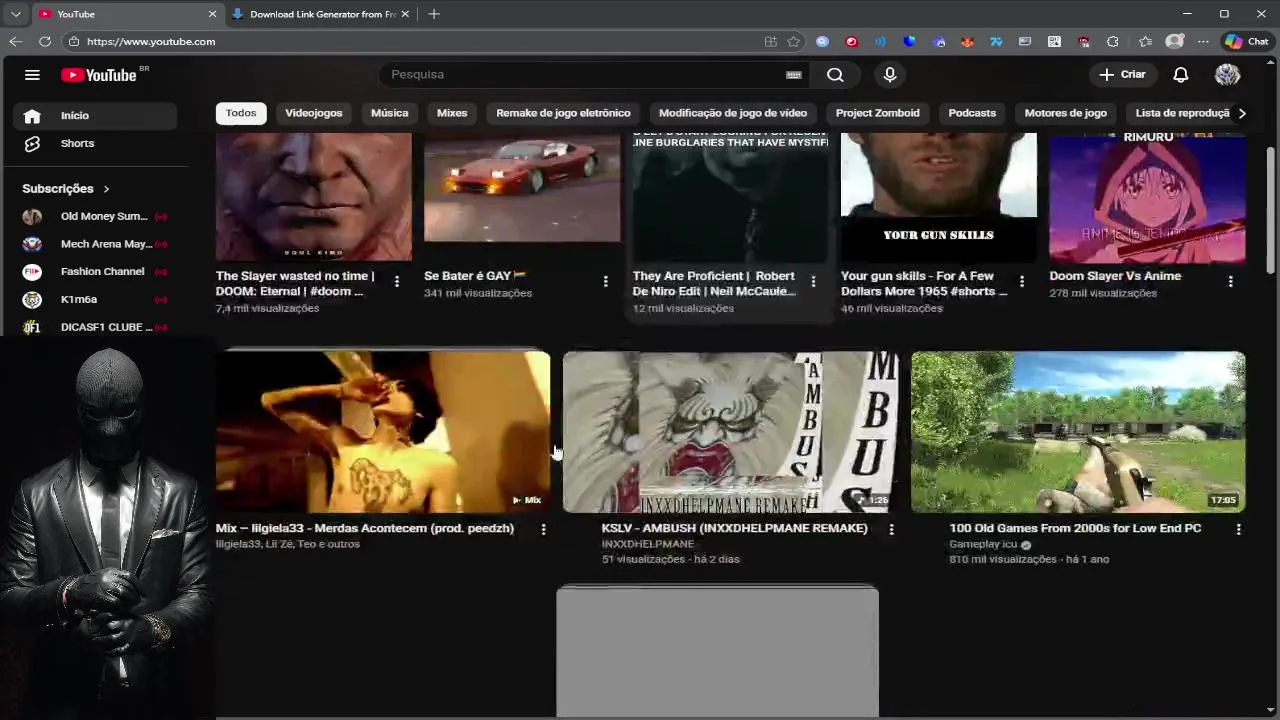
Task: Open the QR code extension icon
Action: point(1054,42)
